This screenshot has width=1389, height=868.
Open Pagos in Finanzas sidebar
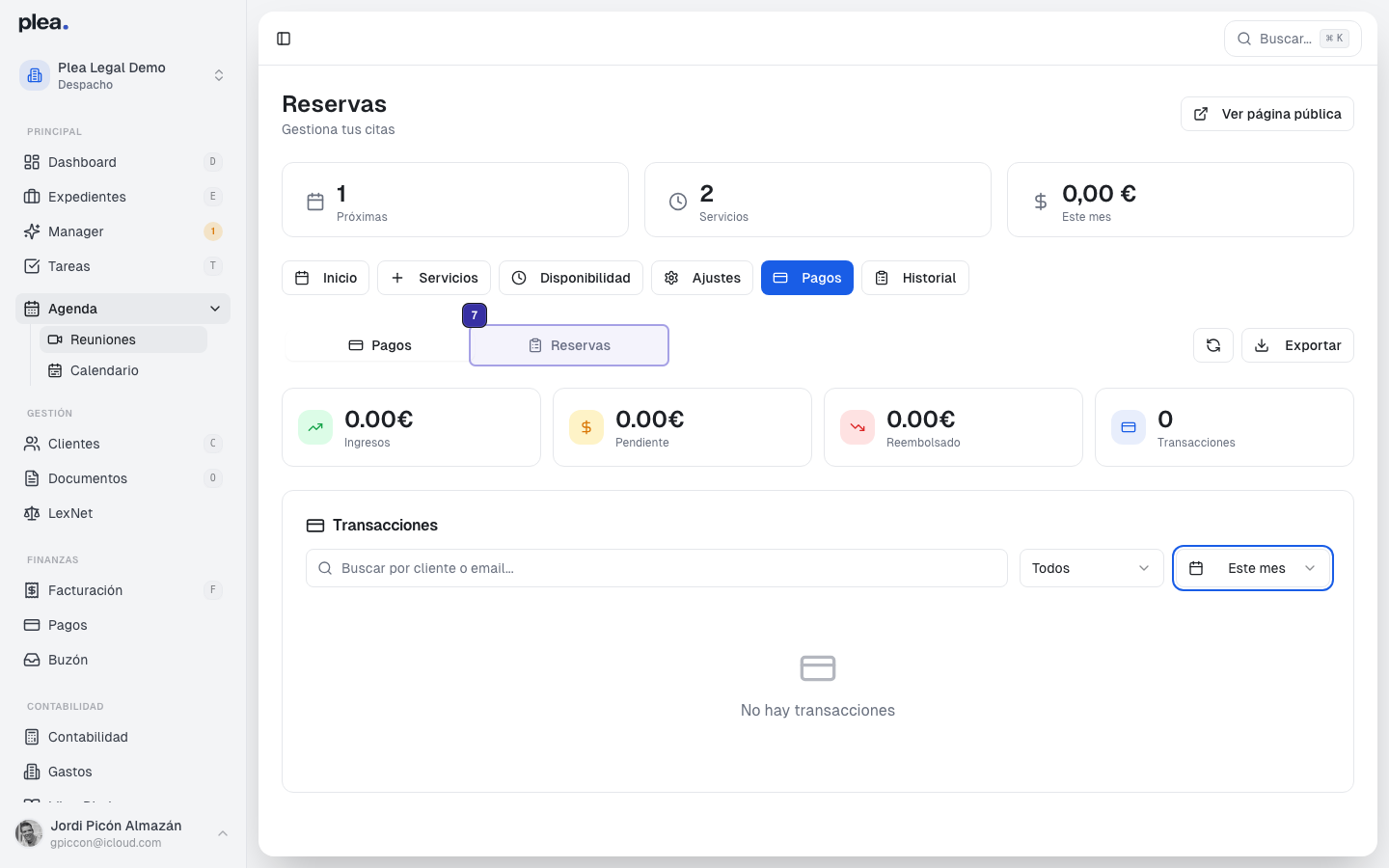tap(123, 625)
